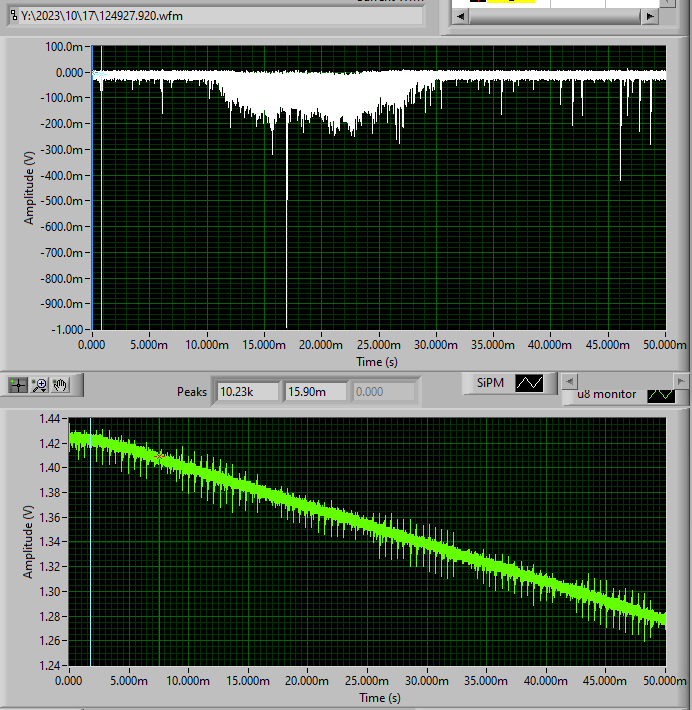Open the SiPM plot style icon

pyautogui.click(x=529, y=383)
